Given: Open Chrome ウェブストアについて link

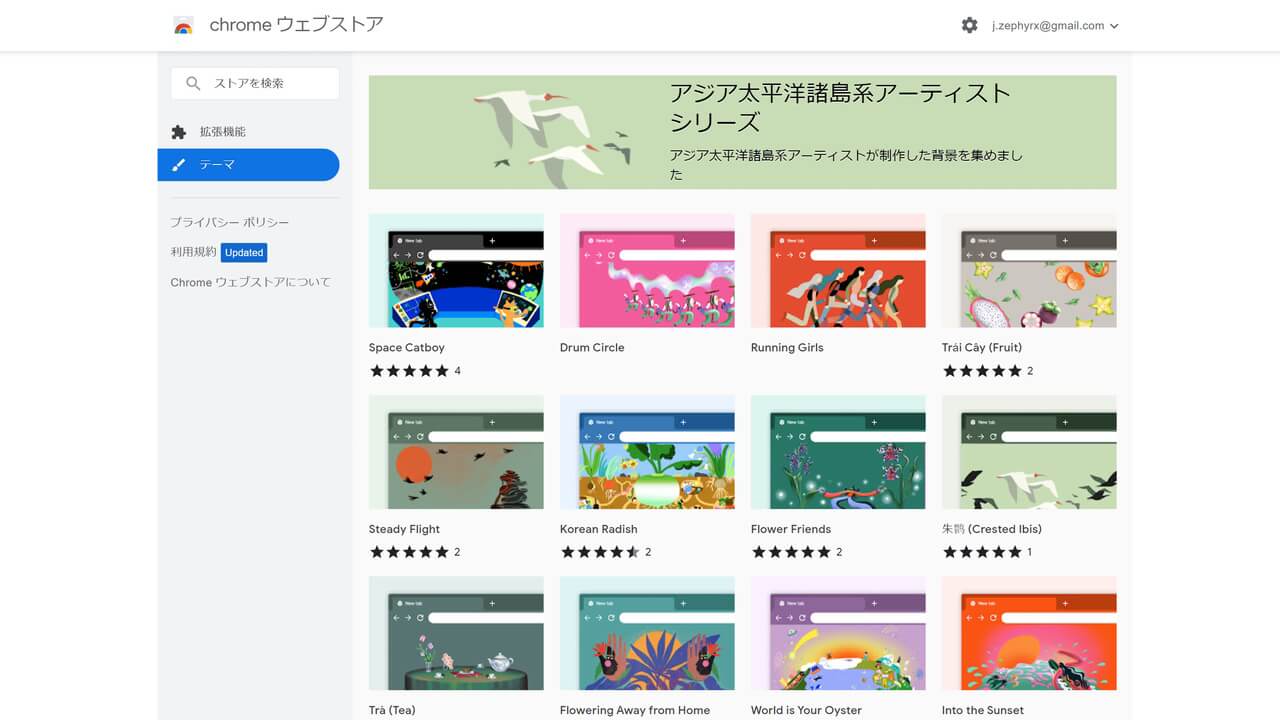Looking at the screenshot, I should point(250,282).
